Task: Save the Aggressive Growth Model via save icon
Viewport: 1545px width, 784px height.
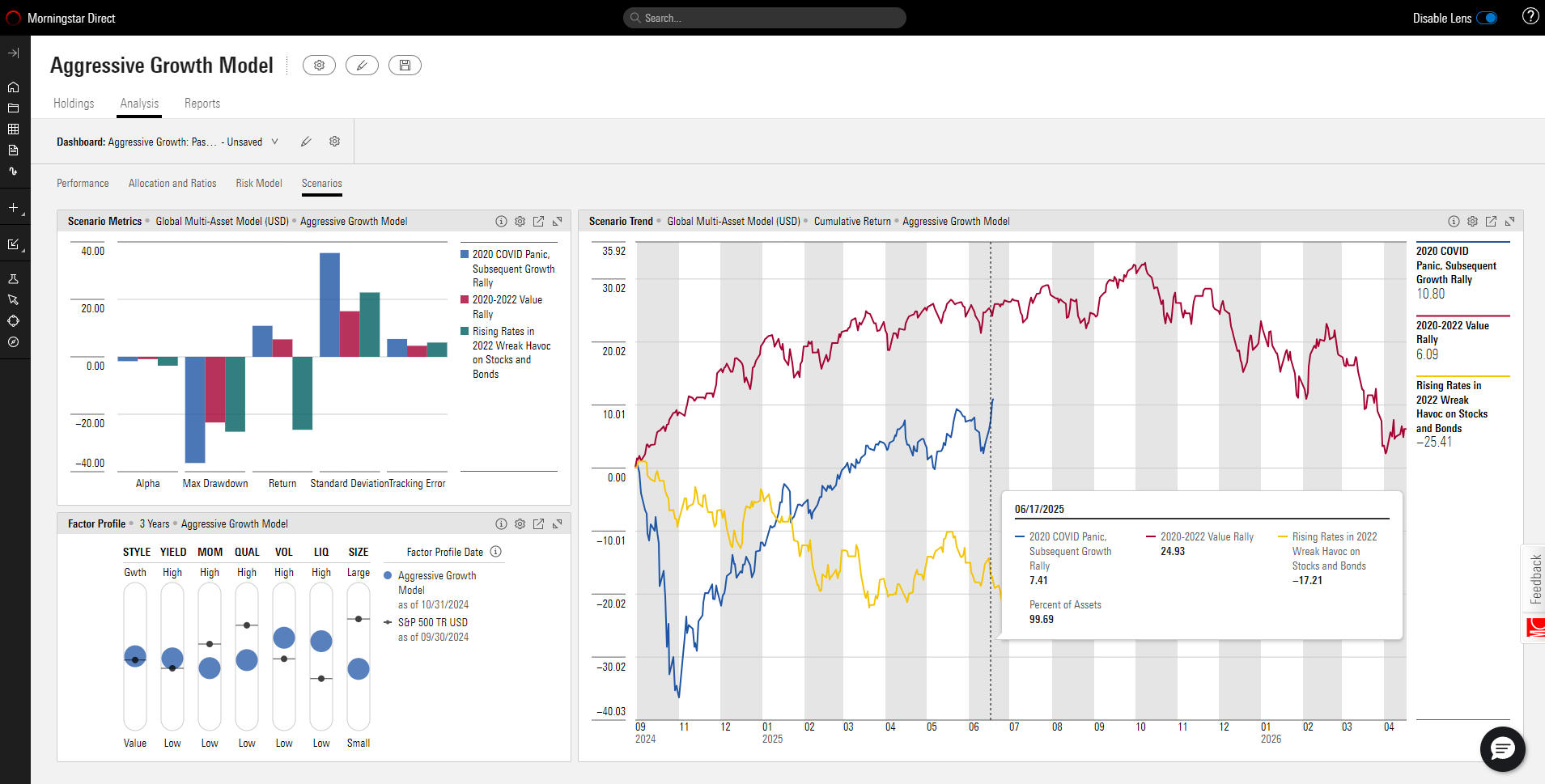Action: pos(405,65)
